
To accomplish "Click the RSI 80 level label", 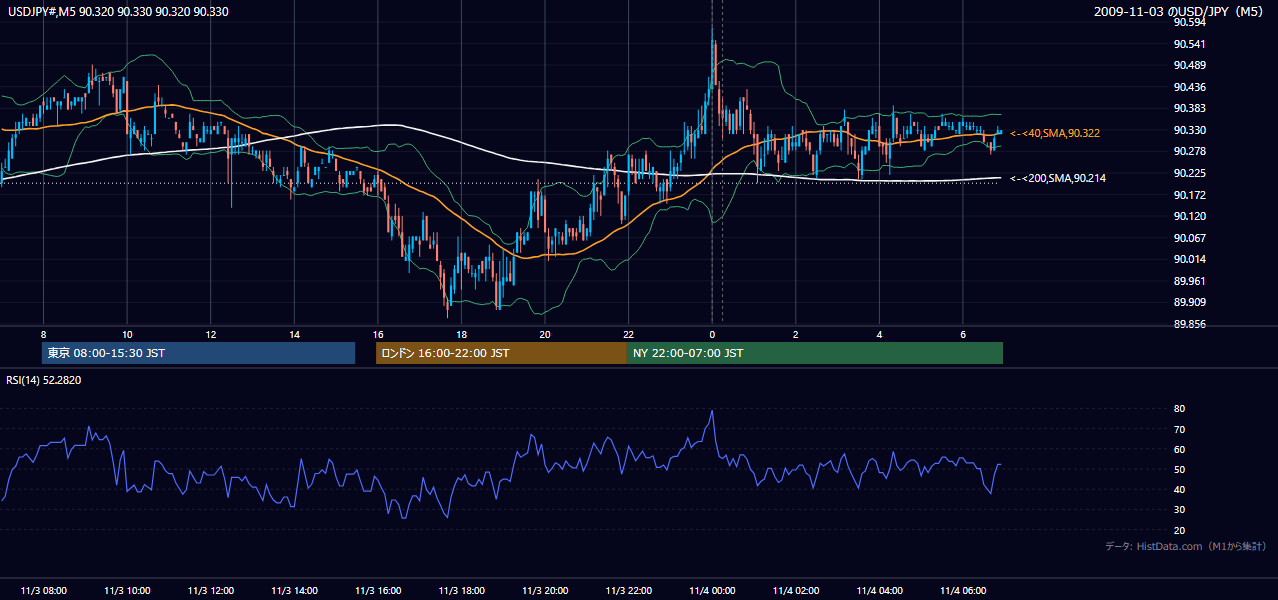I will 1179,409.
